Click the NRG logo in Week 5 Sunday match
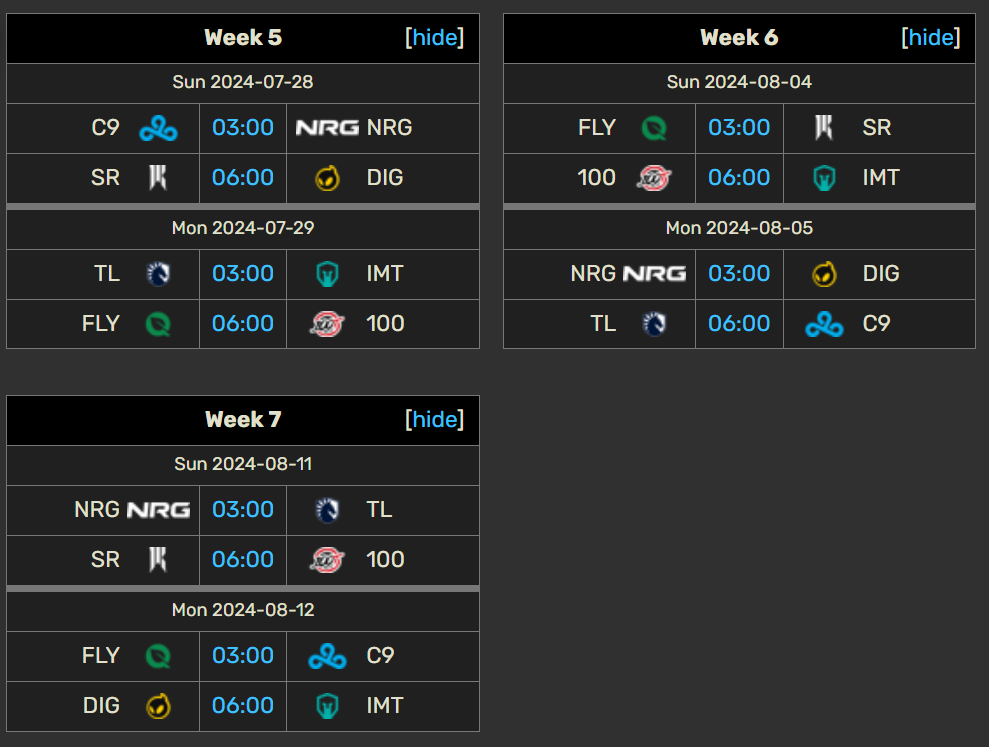989x747 pixels. click(x=327, y=128)
